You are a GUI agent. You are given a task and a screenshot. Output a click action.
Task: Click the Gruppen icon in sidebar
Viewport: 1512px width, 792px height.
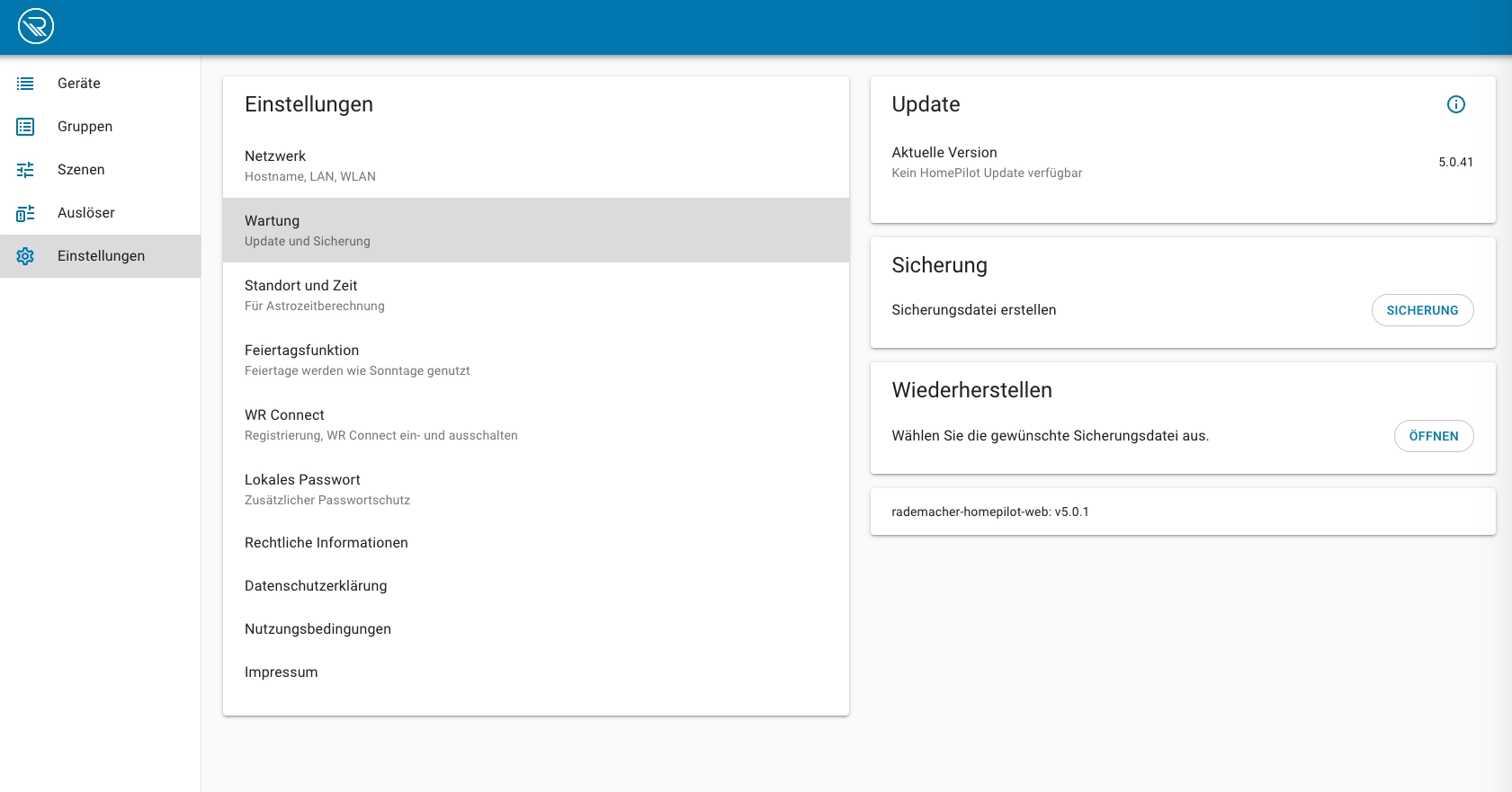pyautogui.click(x=25, y=127)
